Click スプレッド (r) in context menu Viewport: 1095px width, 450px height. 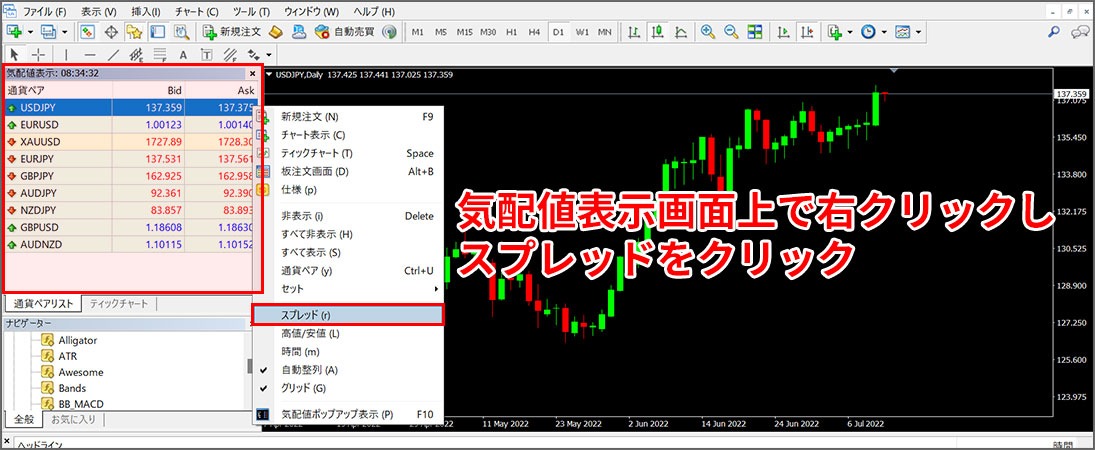348,315
